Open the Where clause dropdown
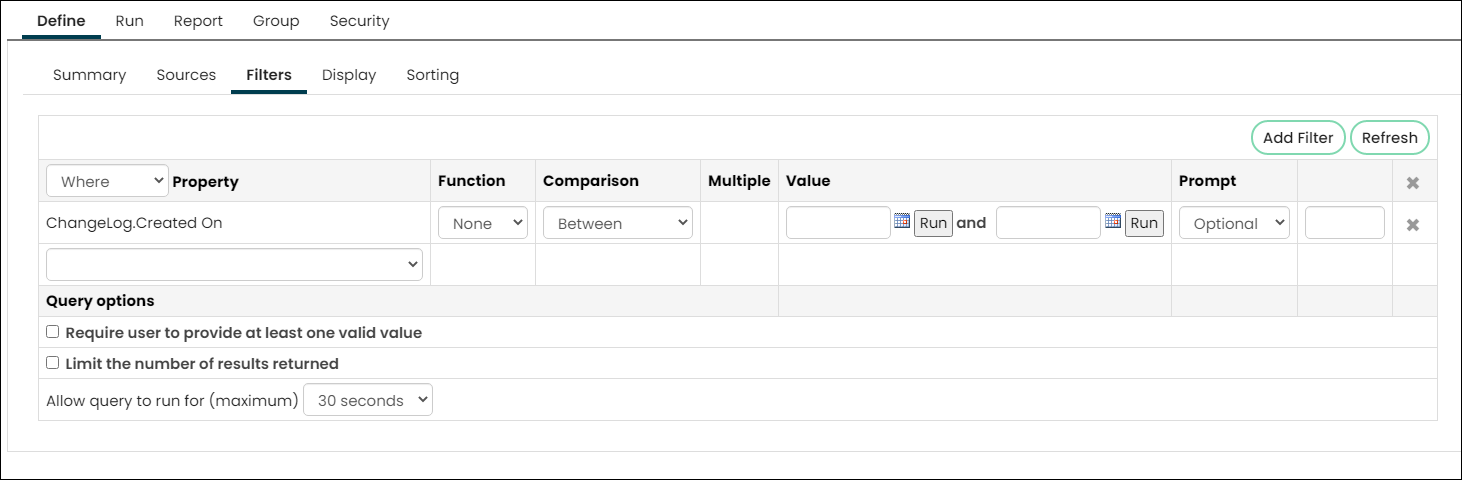This screenshot has width=1462, height=480. pos(108,181)
